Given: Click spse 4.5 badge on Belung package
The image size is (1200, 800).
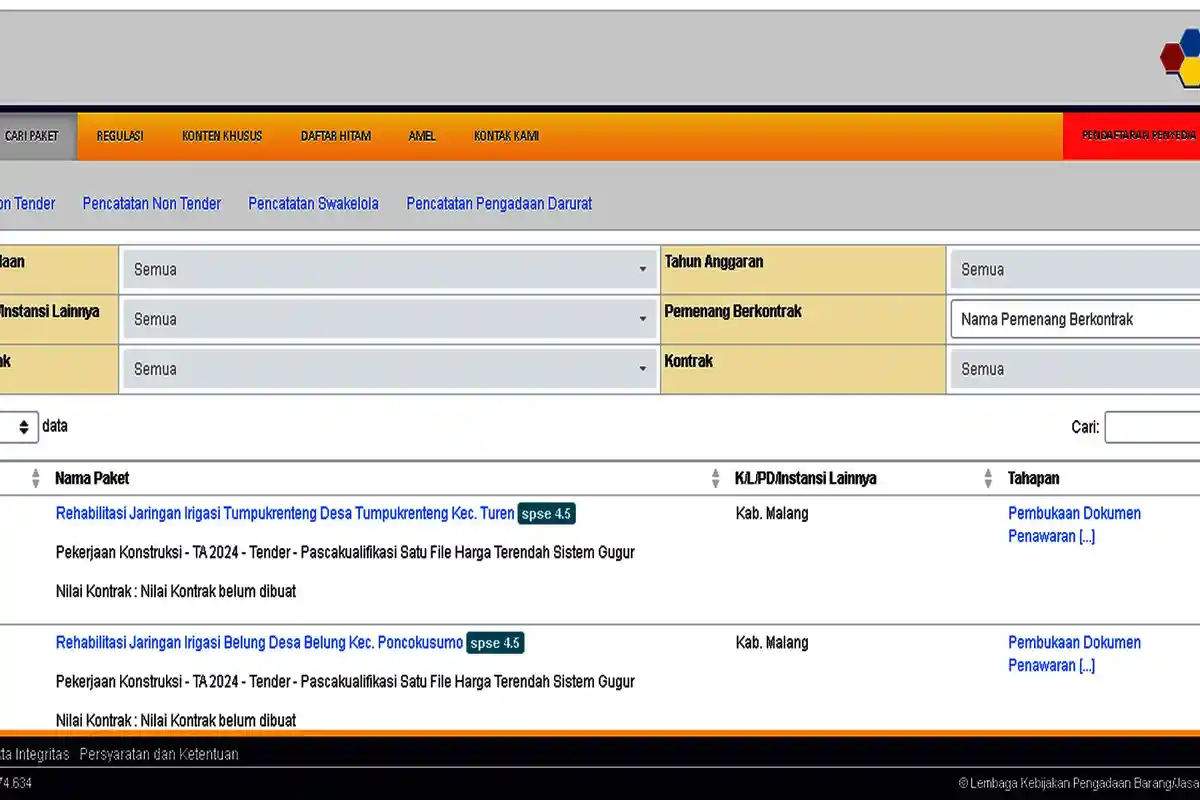Looking at the screenshot, I should click(x=495, y=643).
